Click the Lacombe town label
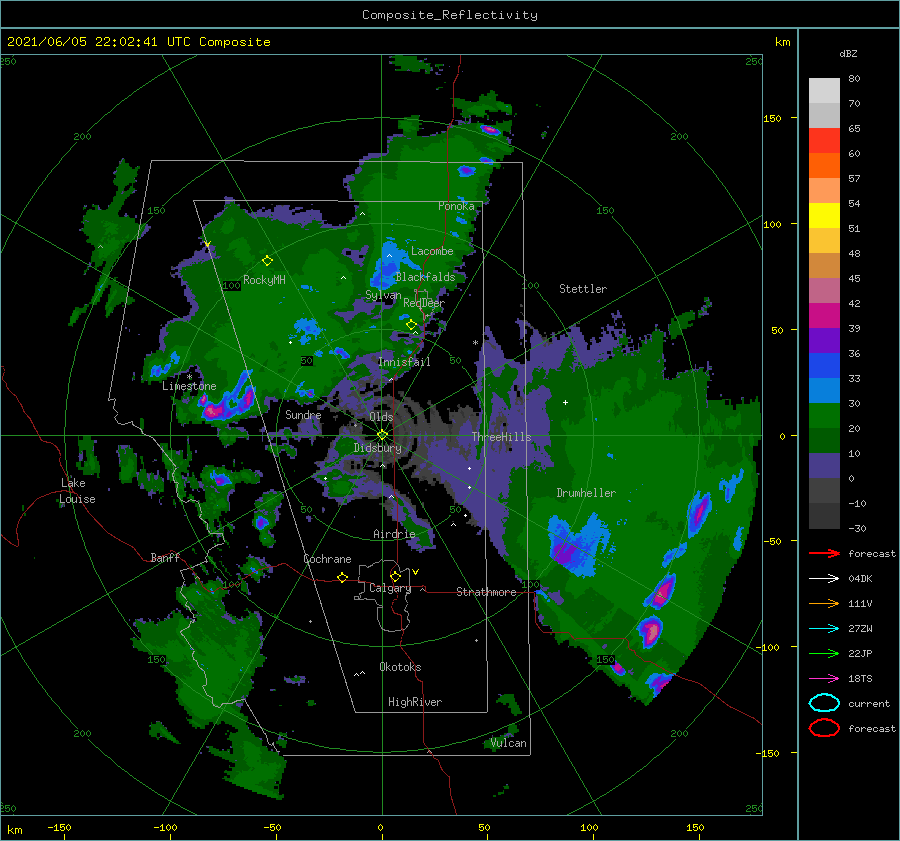900x841 pixels. coord(432,251)
